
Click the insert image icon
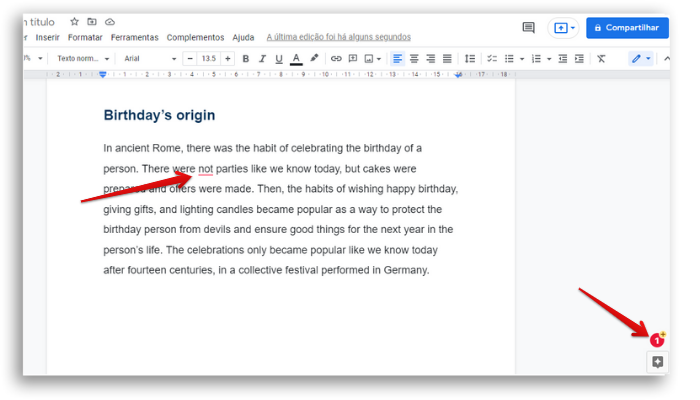(369, 58)
